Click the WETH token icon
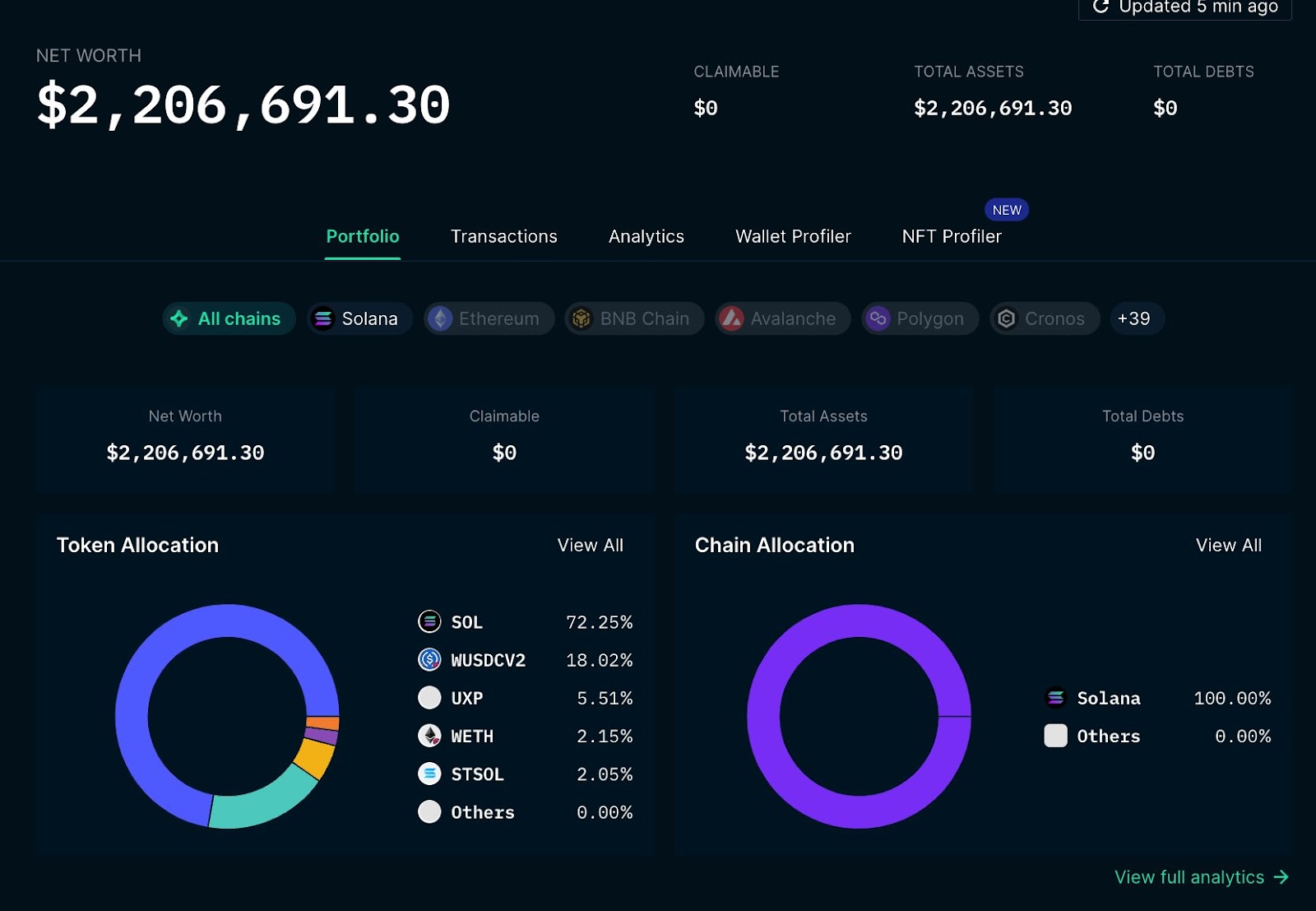Viewport: 1316px width, 911px height. point(429,735)
